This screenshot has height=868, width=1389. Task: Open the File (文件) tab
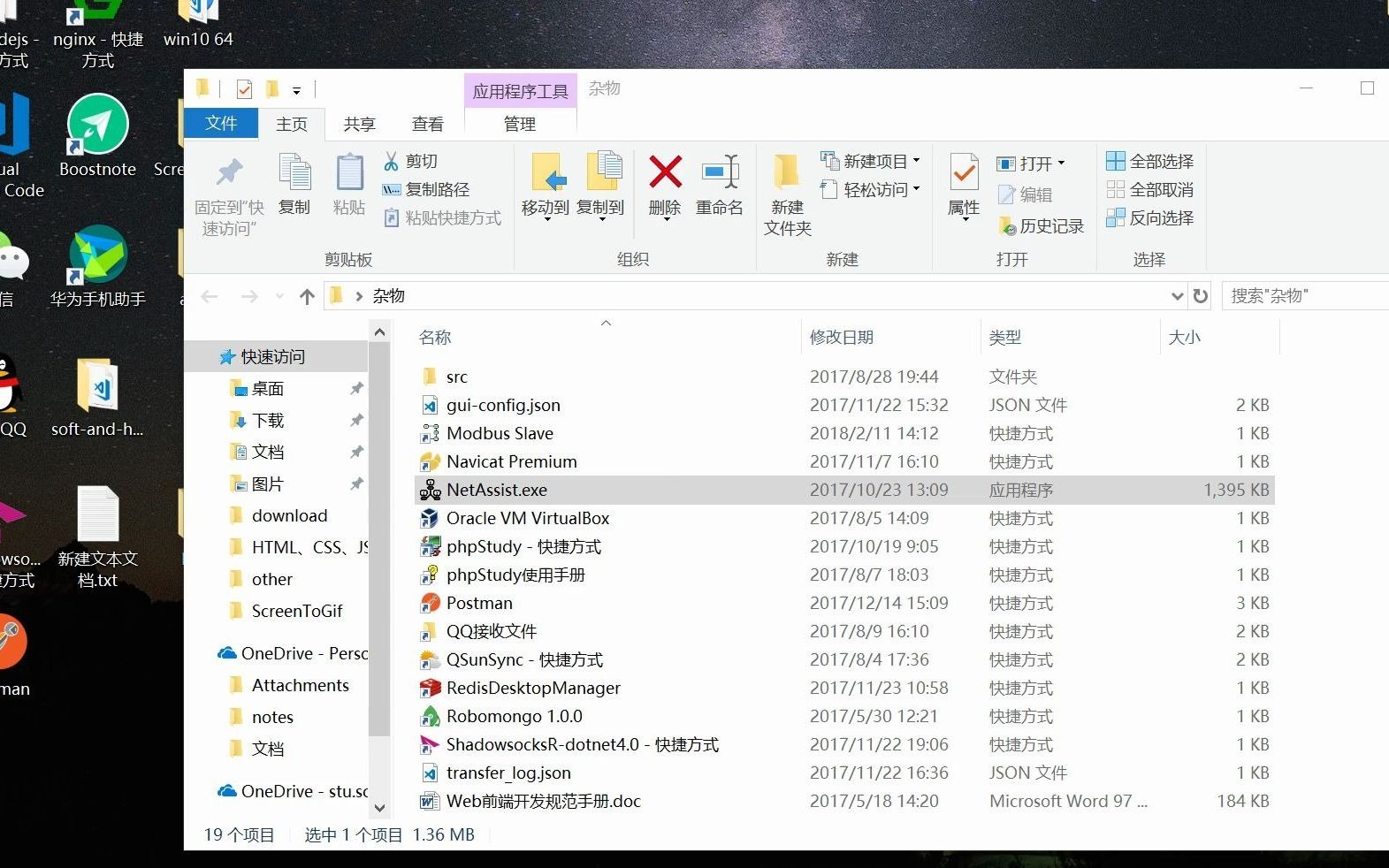pyautogui.click(x=221, y=123)
